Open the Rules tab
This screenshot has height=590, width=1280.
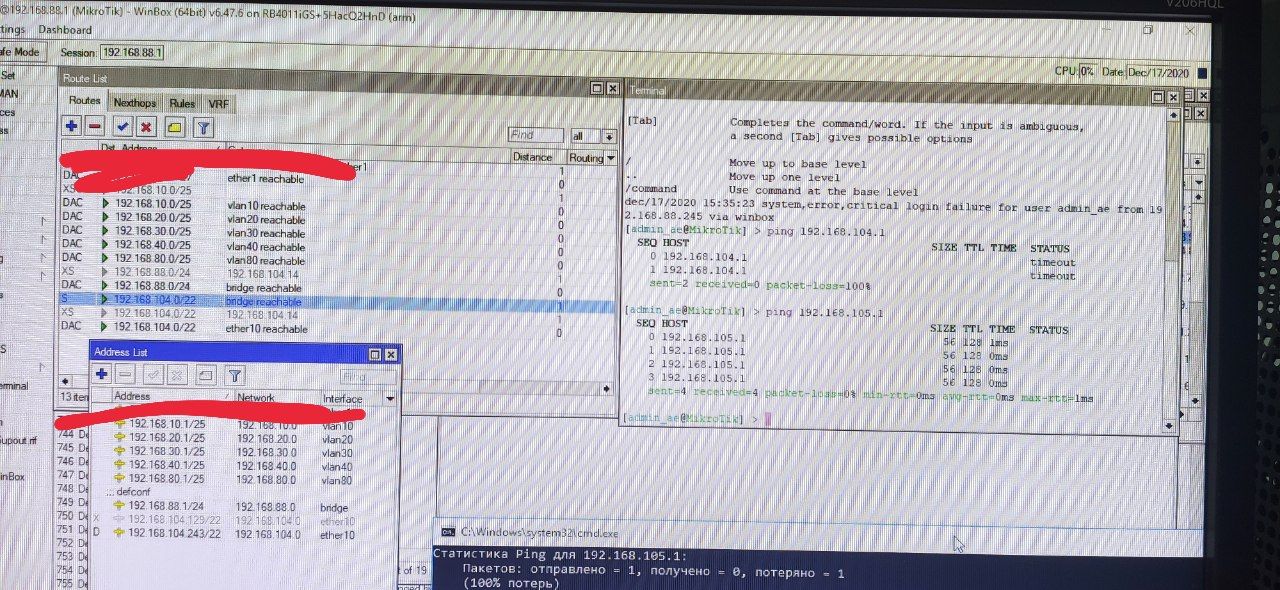tap(182, 103)
